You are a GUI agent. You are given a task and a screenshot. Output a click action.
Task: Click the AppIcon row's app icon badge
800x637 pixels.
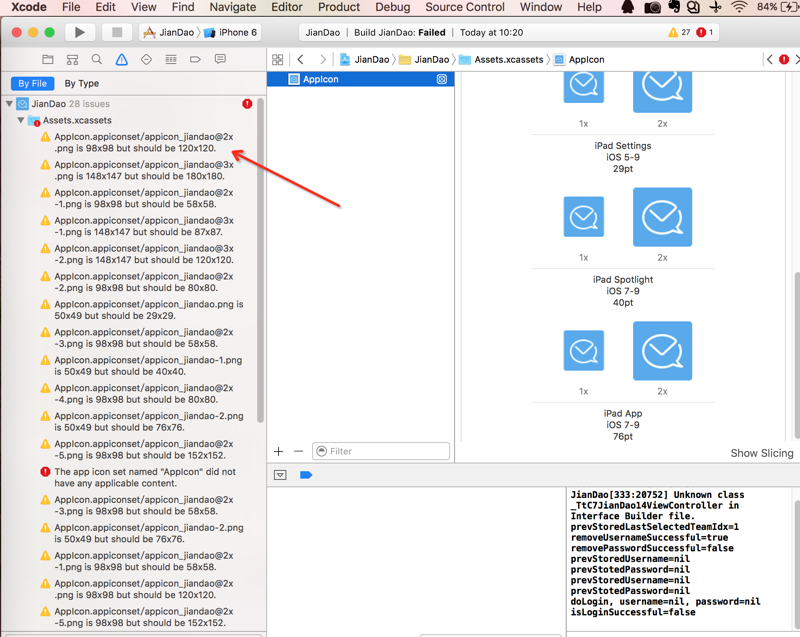point(442,79)
